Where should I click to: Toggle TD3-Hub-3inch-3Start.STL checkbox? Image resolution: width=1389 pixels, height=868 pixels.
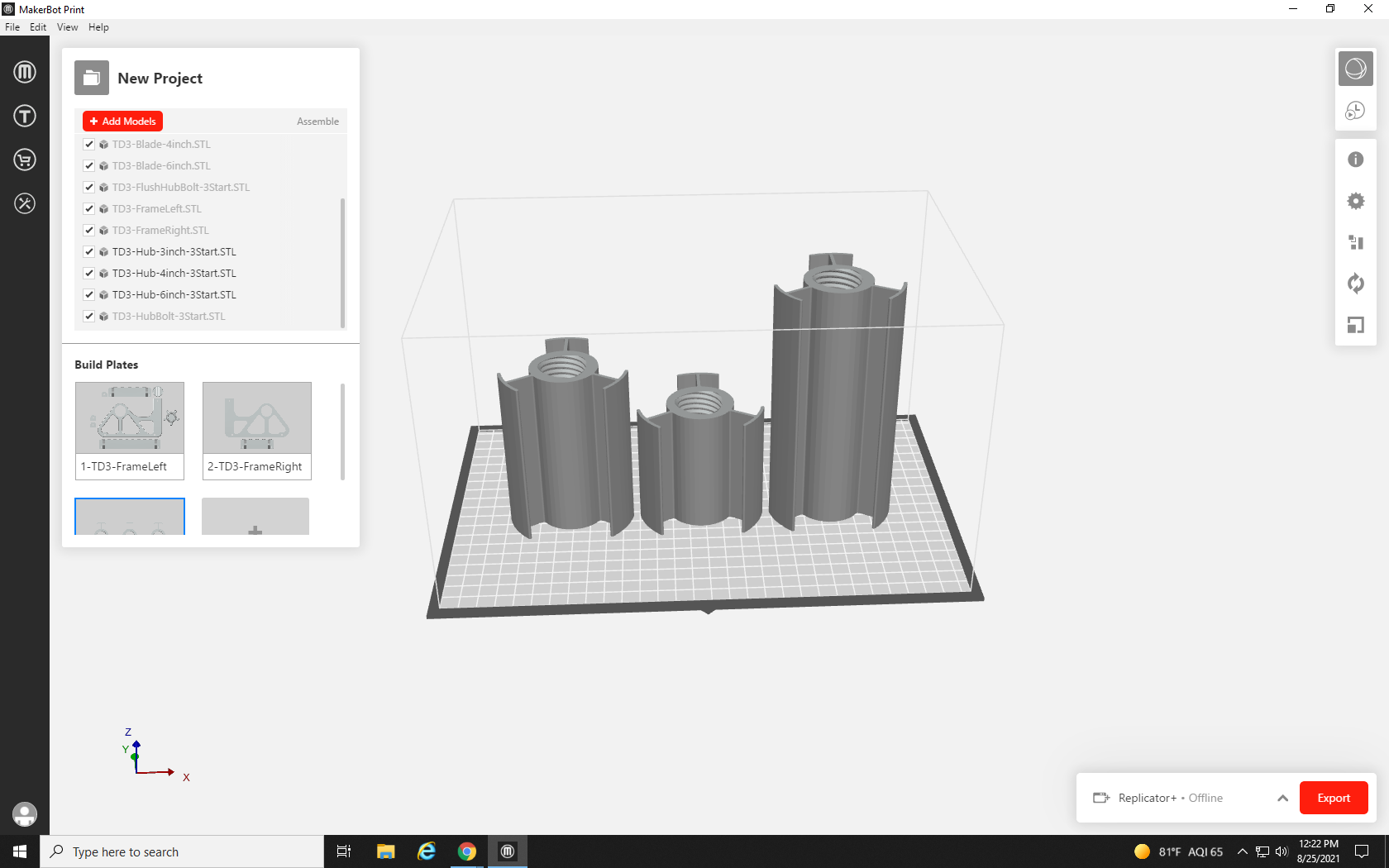pyautogui.click(x=89, y=251)
